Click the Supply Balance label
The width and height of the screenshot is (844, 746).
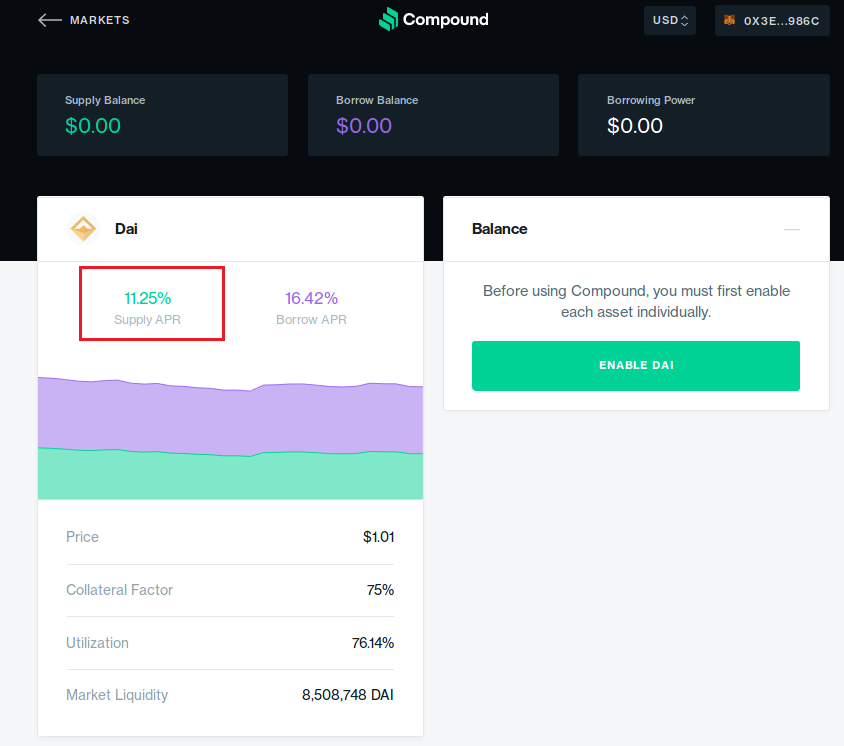tap(105, 100)
